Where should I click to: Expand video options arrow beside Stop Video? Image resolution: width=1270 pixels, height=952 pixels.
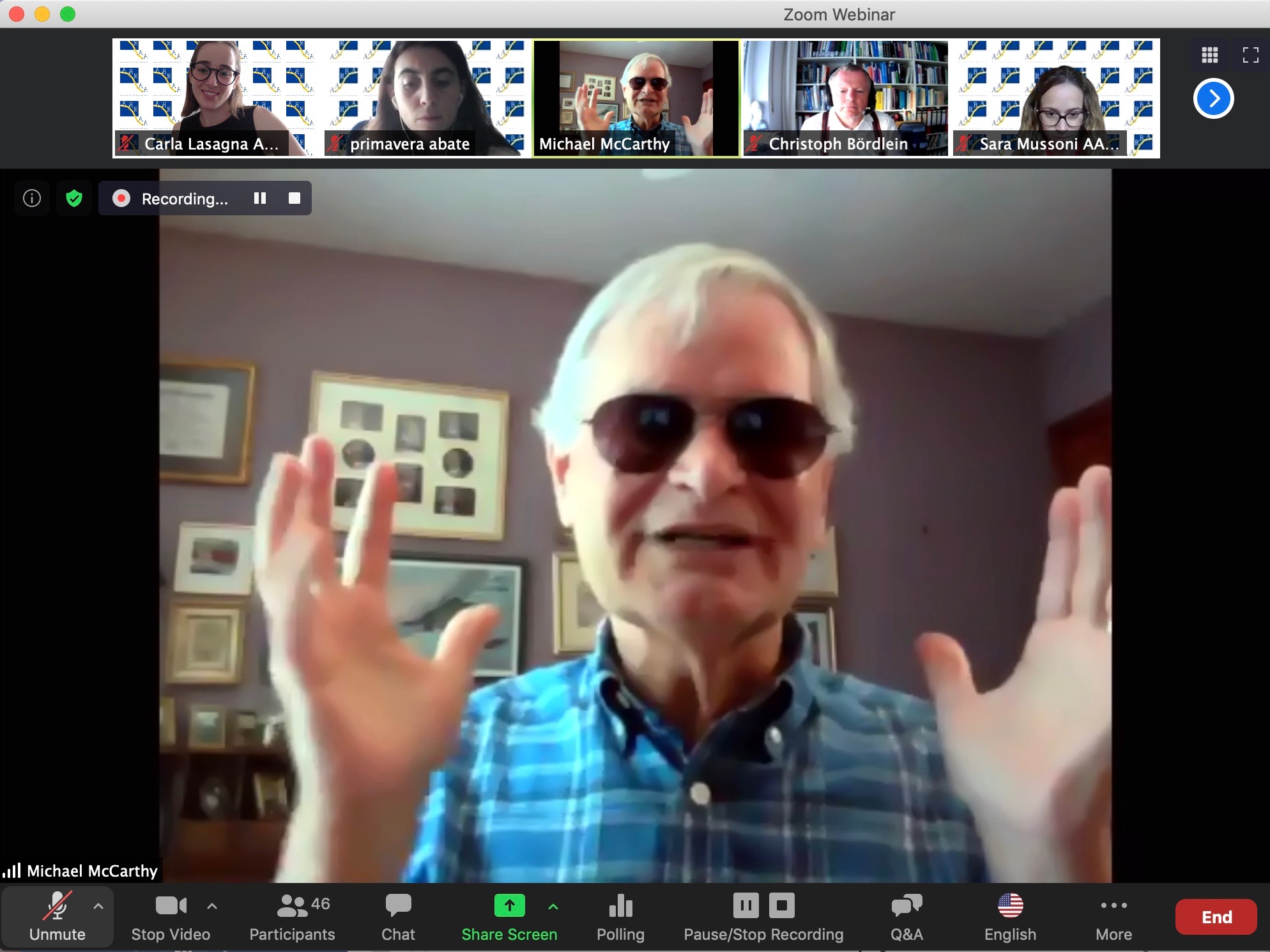click(212, 906)
